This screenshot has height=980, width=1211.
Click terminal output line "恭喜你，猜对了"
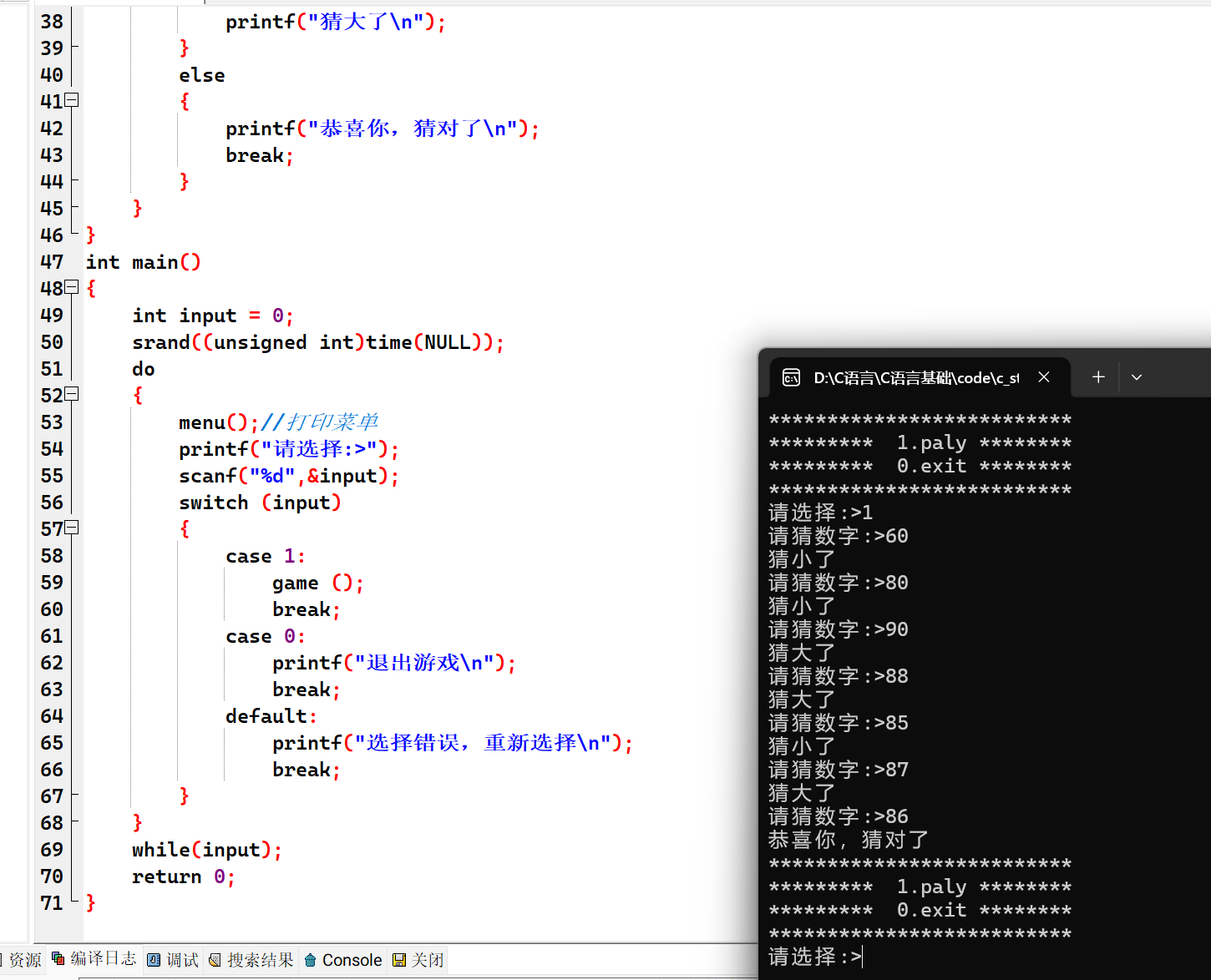pos(849,840)
